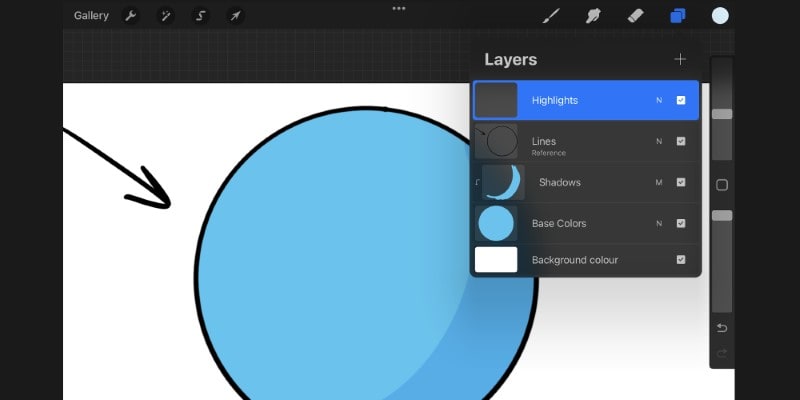800x400 pixels.
Task: Open the Selection tool
Action: pyautogui.click(x=201, y=16)
